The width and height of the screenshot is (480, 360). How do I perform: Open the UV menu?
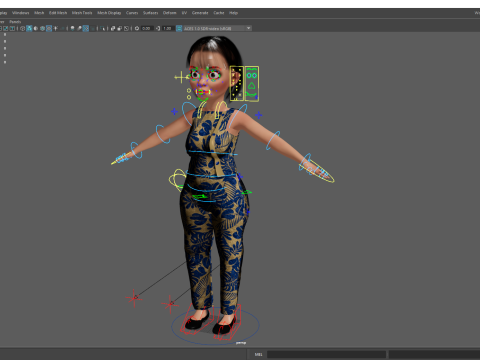[x=184, y=13]
